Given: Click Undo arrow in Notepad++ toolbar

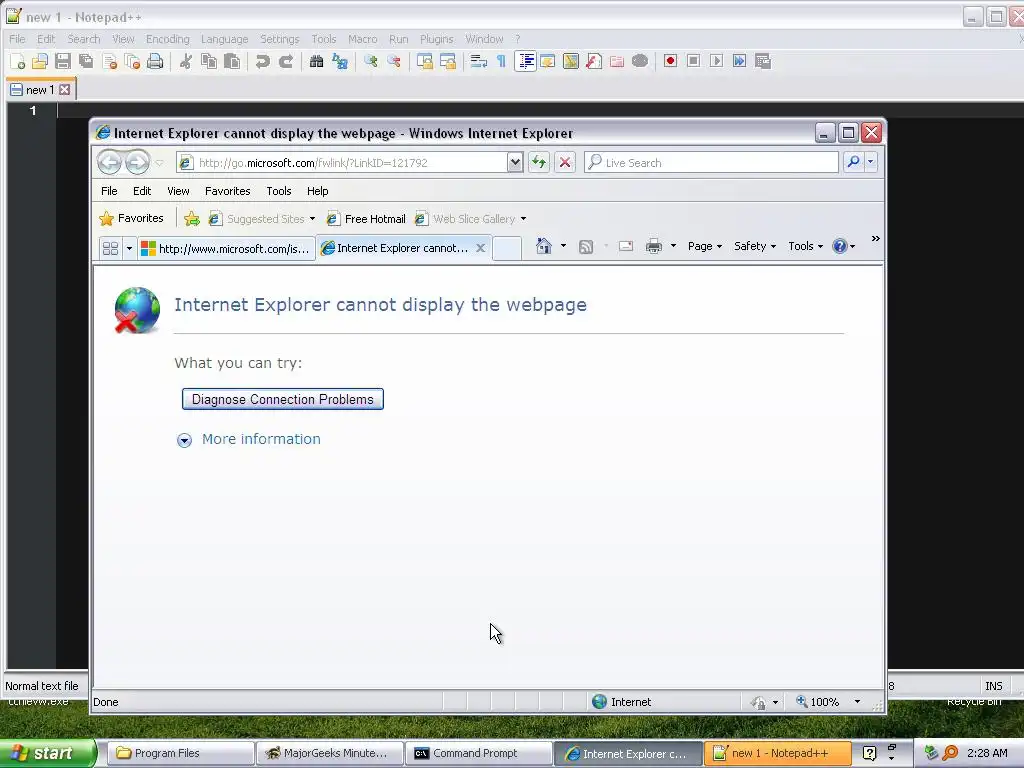Looking at the screenshot, I should [x=263, y=61].
